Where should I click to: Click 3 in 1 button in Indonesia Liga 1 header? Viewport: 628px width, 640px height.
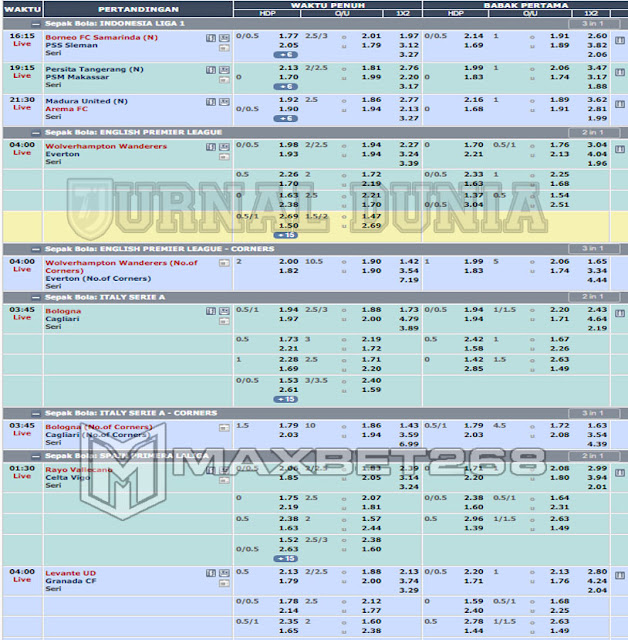(x=593, y=24)
